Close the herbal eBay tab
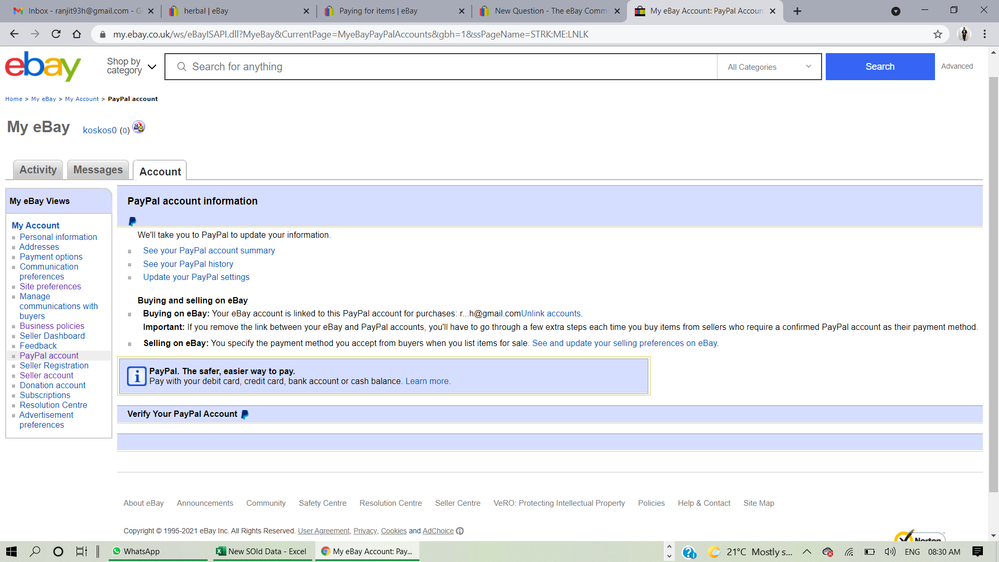 click(x=306, y=11)
